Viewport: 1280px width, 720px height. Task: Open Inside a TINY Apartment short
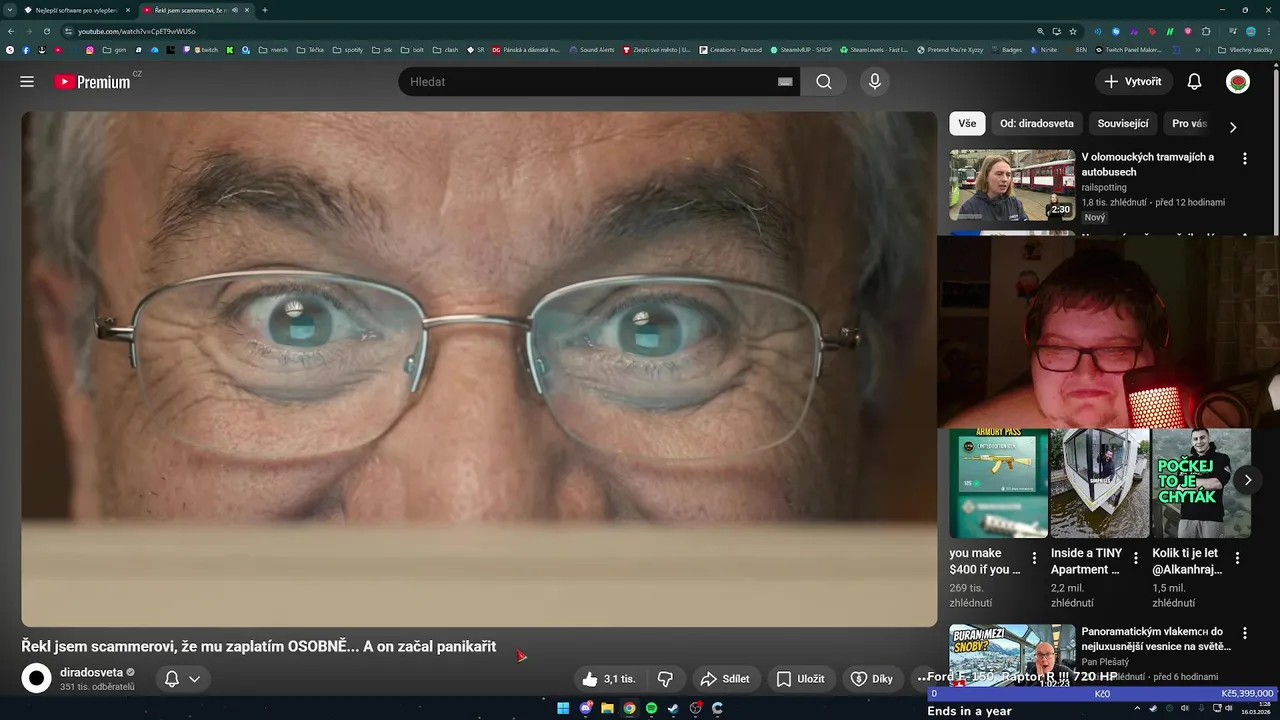pyautogui.click(x=1100, y=483)
